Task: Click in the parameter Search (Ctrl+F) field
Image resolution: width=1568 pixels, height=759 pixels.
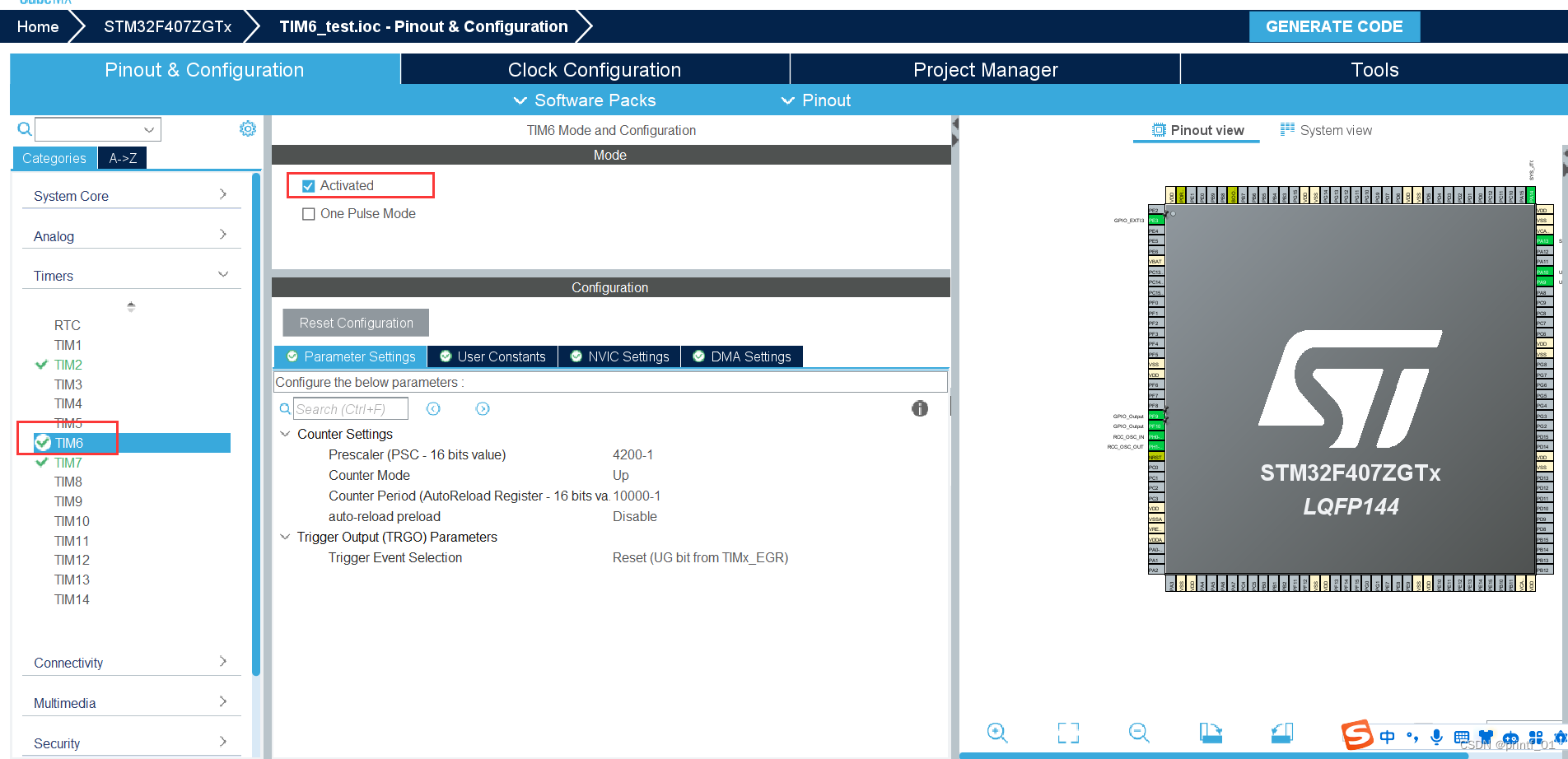Action: pyautogui.click(x=350, y=408)
